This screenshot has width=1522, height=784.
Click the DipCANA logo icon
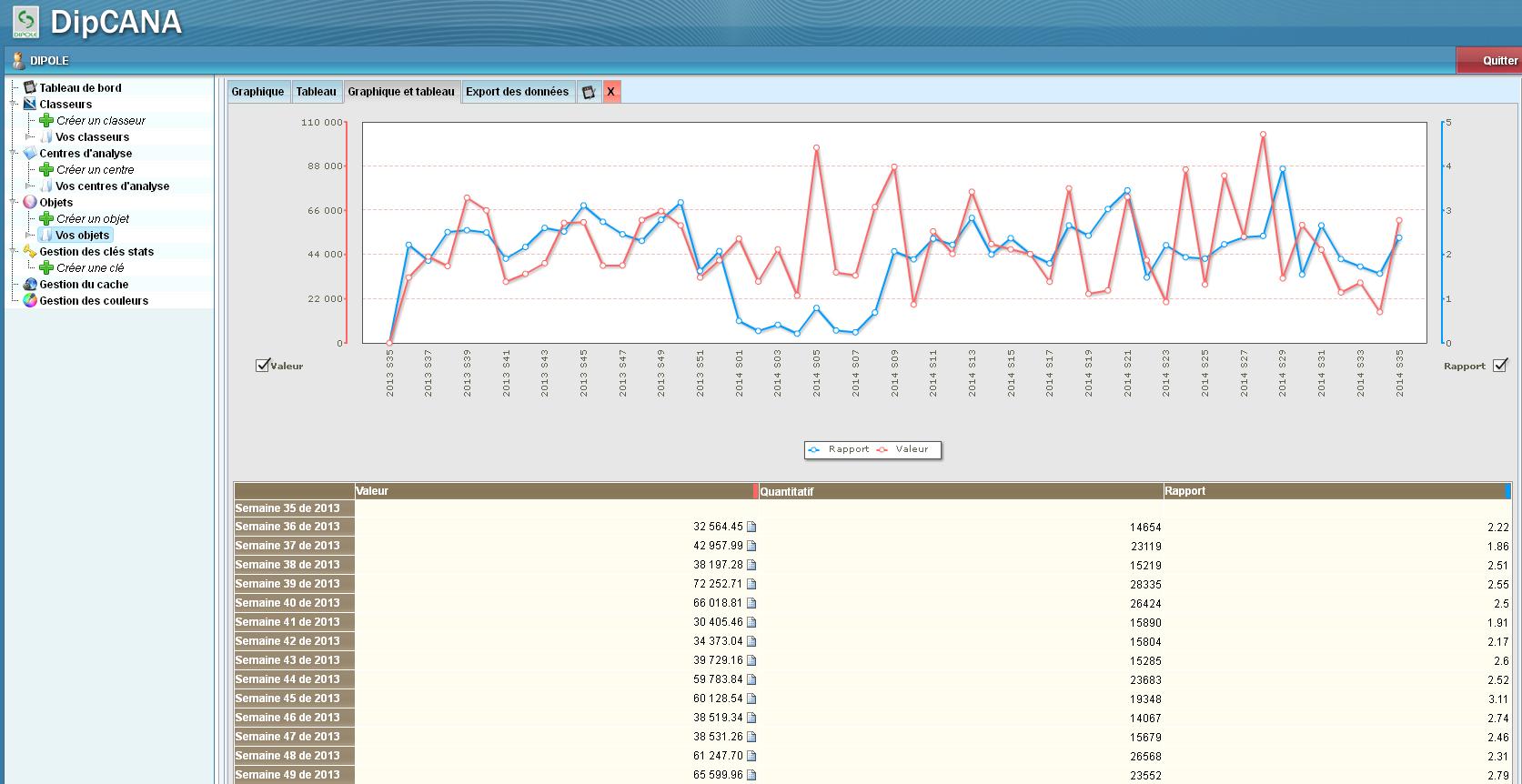pos(25,22)
